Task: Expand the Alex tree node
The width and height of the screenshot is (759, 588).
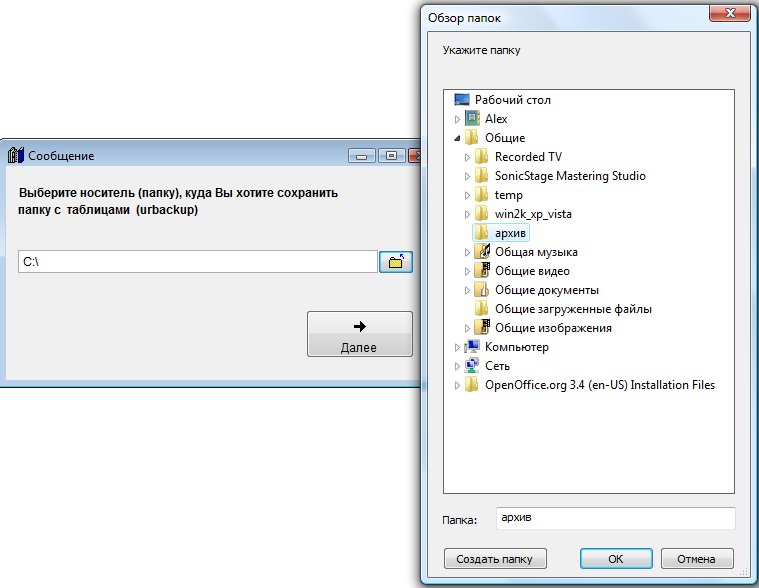Action: [x=457, y=119]
